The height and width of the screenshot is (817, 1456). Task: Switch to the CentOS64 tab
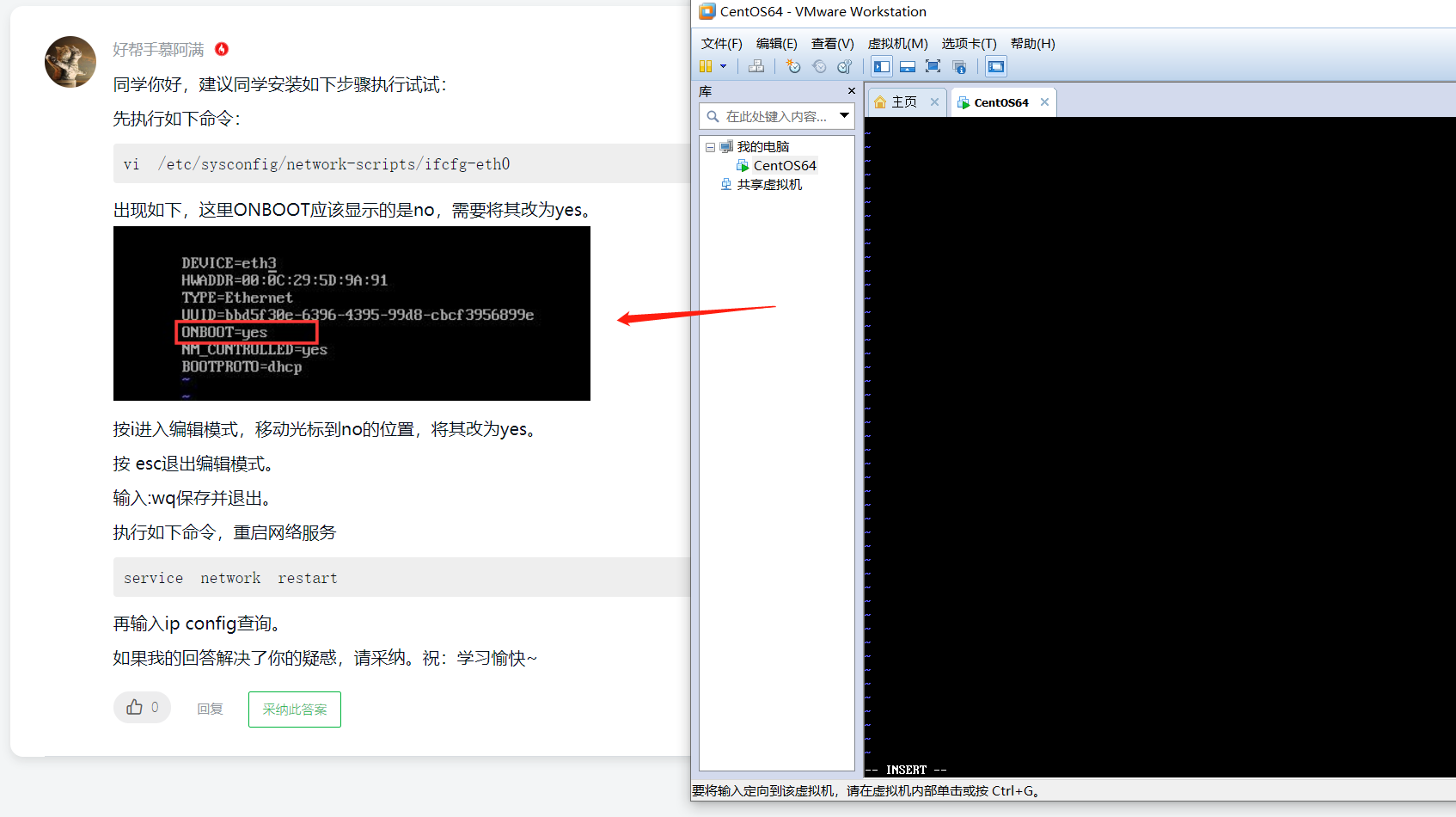tap(1001, 102)
